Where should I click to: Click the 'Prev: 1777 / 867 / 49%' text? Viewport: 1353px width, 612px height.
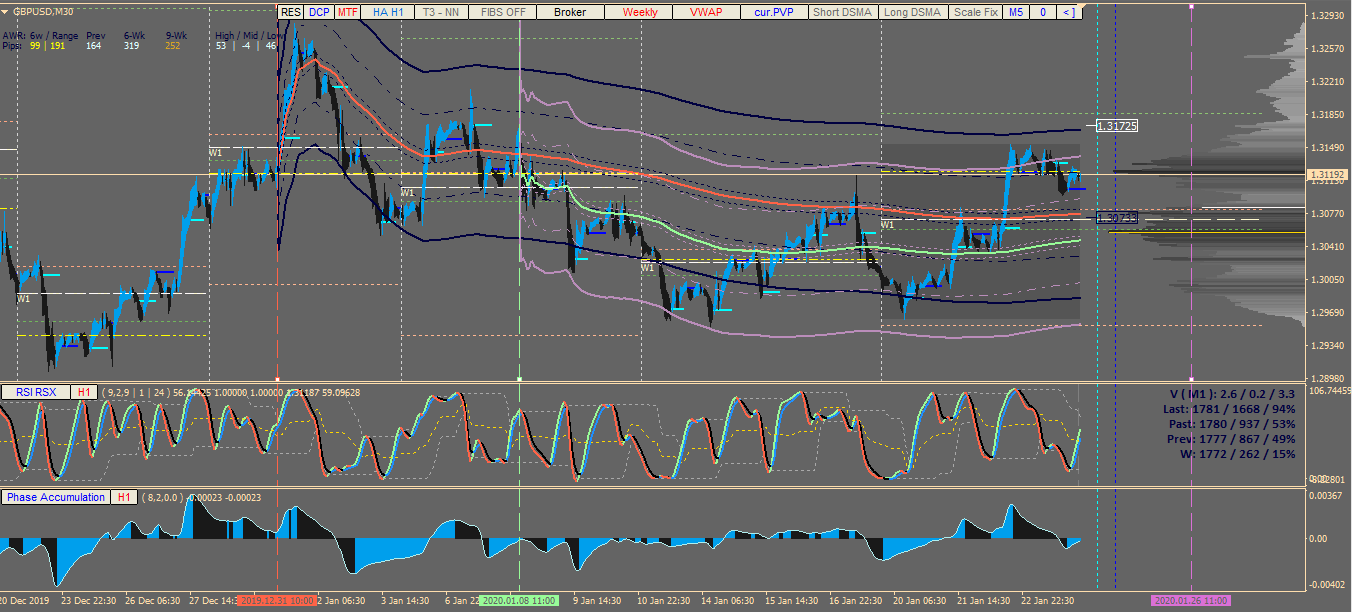(1233, 438)
